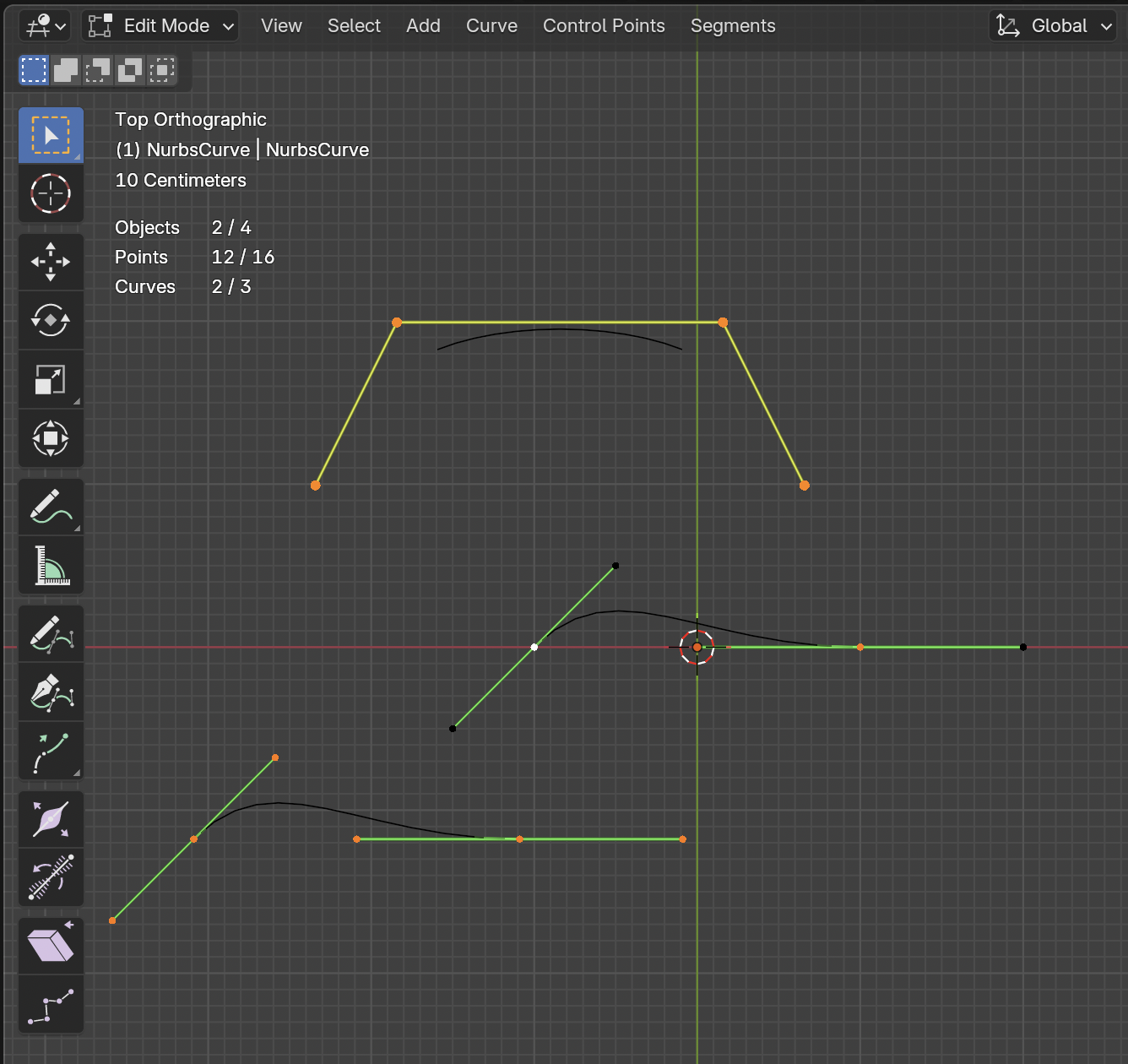The height and width of the screenshot is (1064, 1128).
Task: Set selection mode to extend
Action: coord(66,70)
